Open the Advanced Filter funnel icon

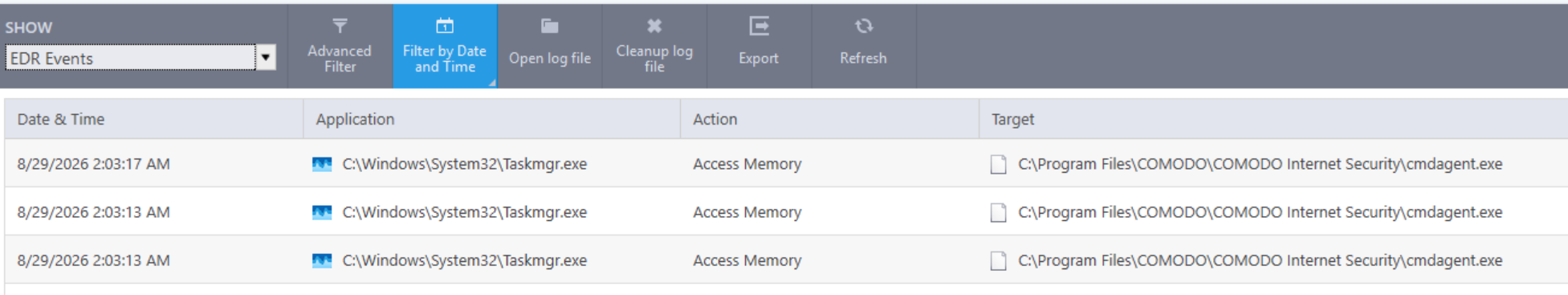click(x=340, y=27)
